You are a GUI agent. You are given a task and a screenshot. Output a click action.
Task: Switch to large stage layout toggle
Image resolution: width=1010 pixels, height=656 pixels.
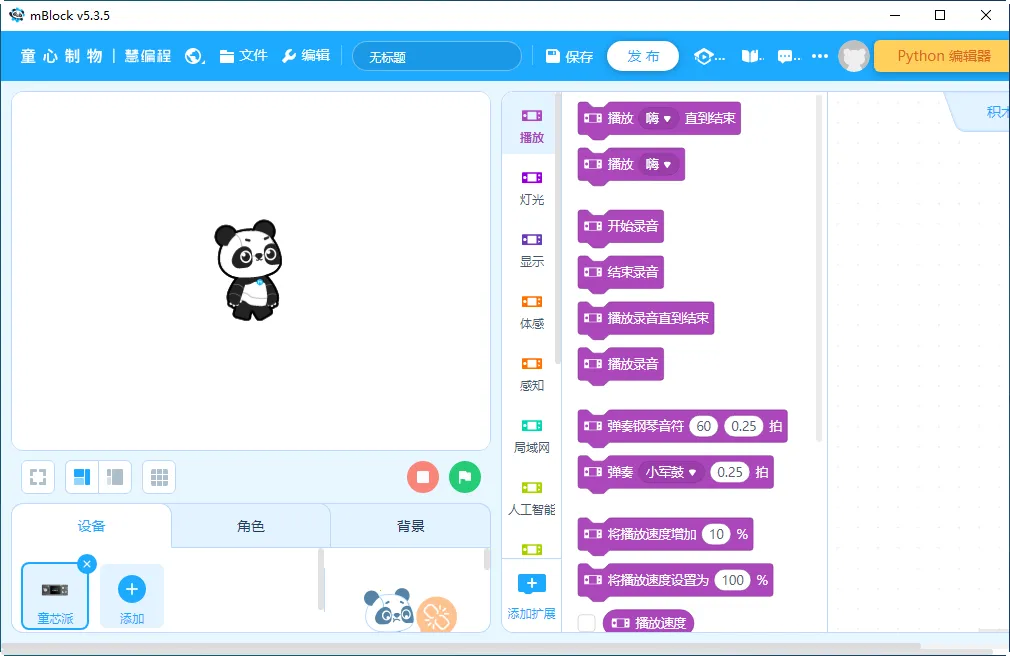pos(82,477)
